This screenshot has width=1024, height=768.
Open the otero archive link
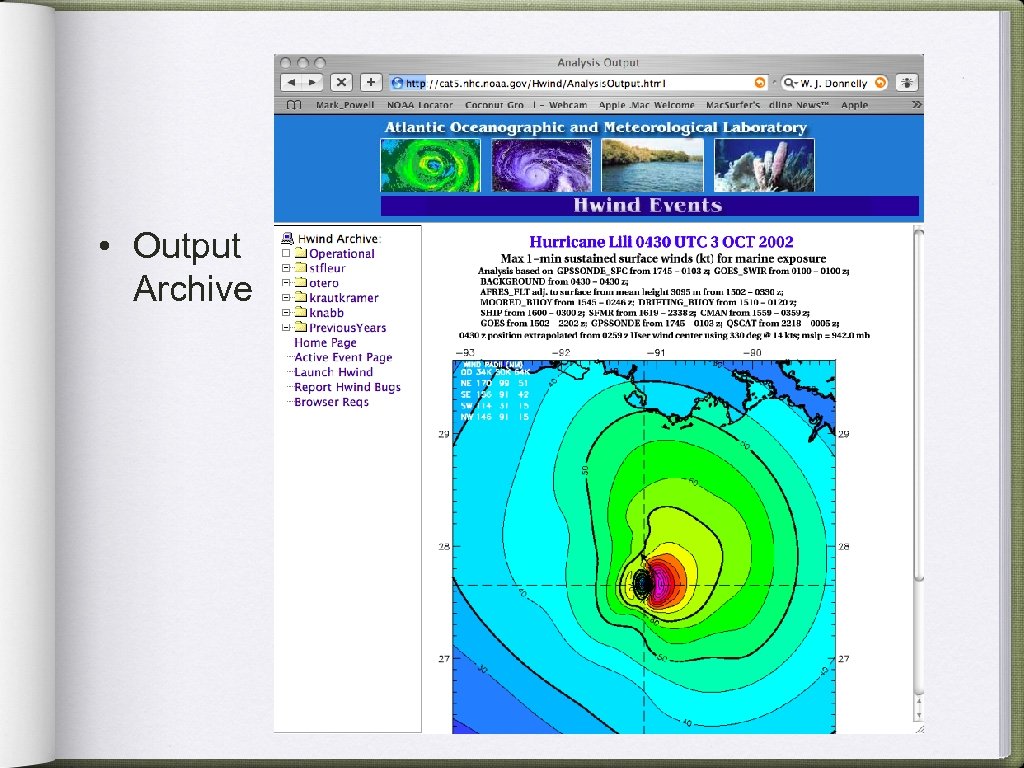coord(324,283)
